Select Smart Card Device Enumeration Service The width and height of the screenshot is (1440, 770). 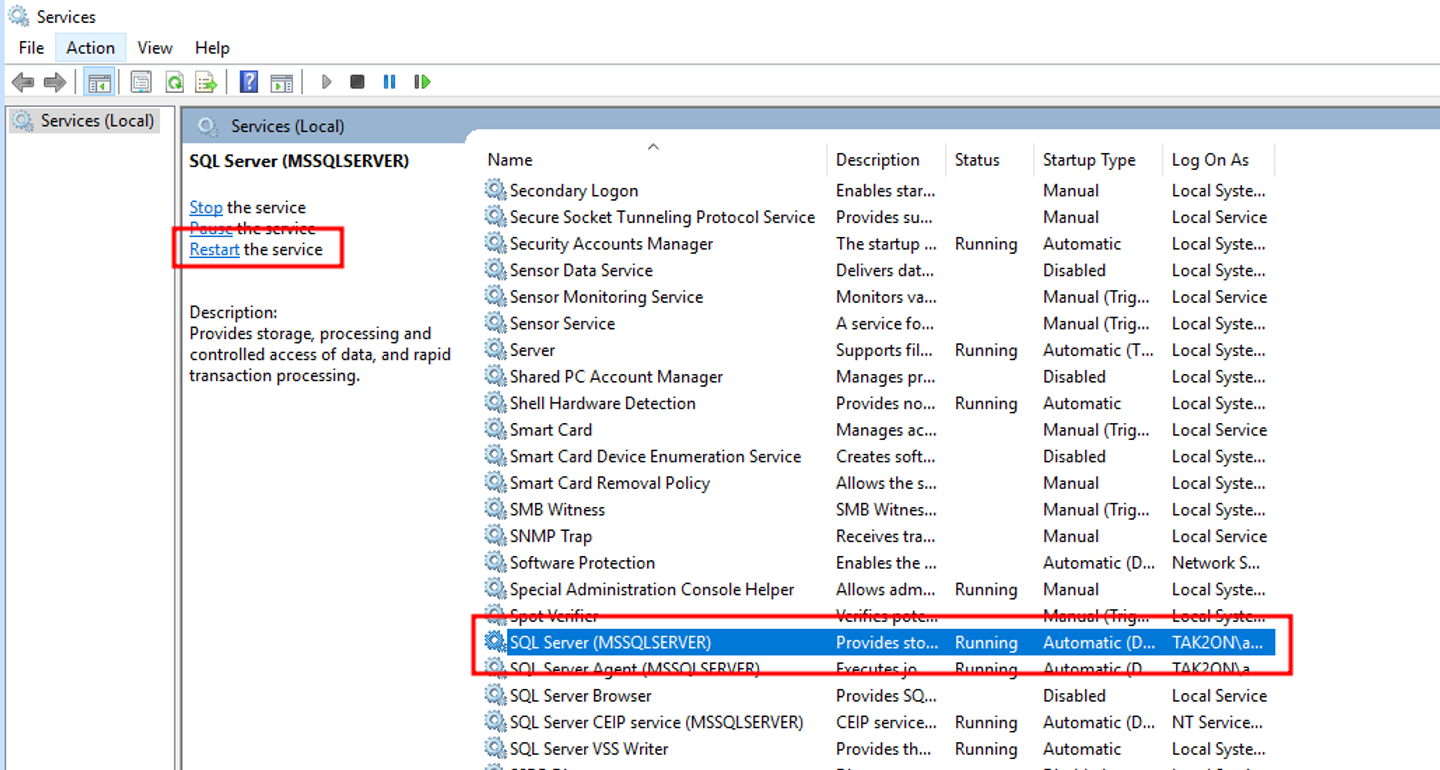(878, 456)
